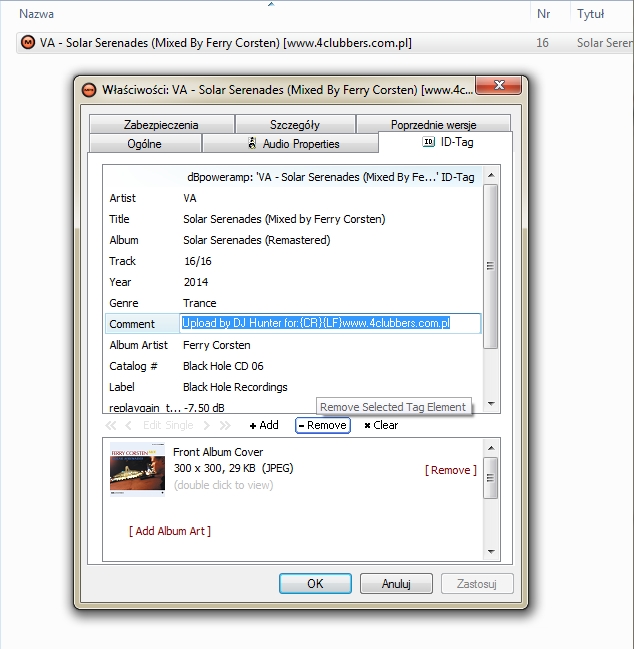Select the Title value Solar Serenades (Mixed by Ferry Corsten)

pyautogui.click(x=284, y=219)
